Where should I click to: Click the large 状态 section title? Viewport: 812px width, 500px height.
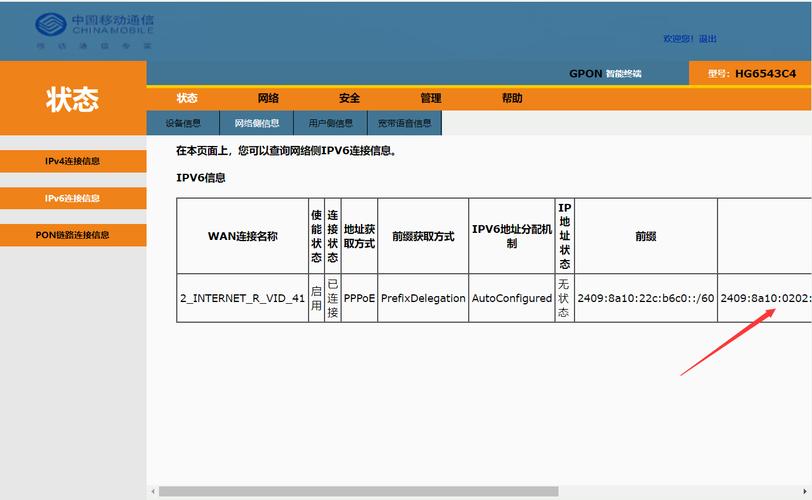[x=72, y=99]
